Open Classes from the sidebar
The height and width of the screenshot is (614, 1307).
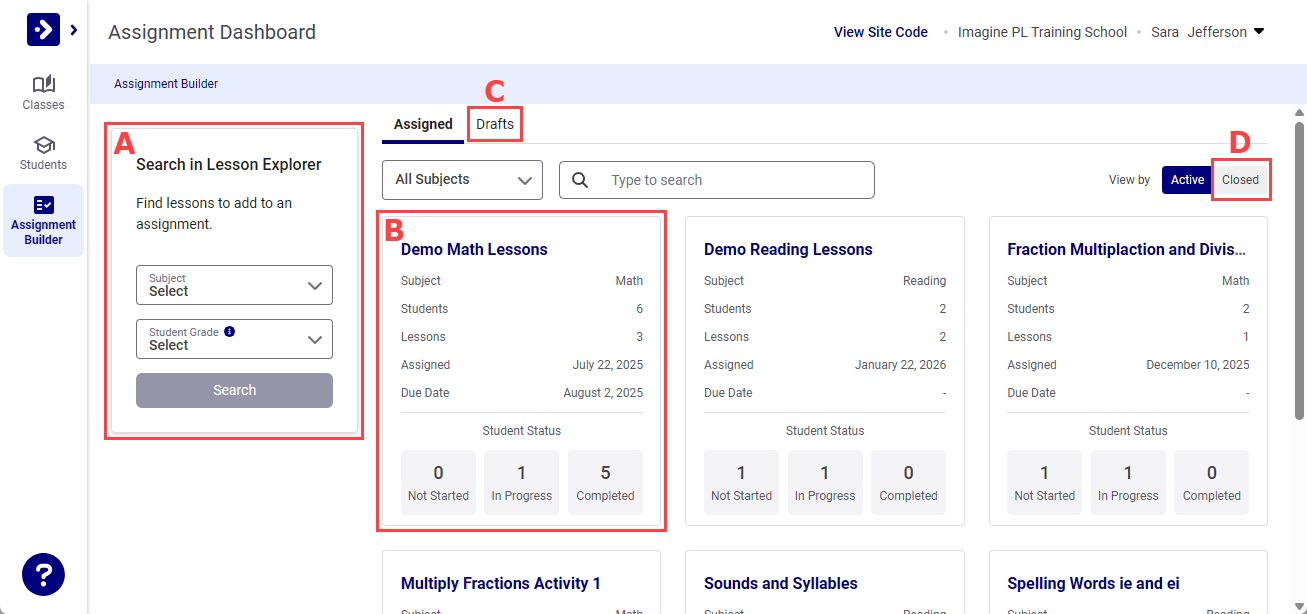(x=43, y=92)
